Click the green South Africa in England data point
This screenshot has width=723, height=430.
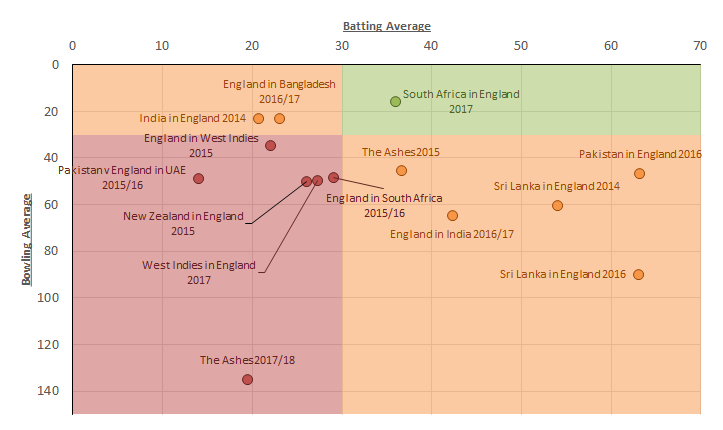pos(395,101)
